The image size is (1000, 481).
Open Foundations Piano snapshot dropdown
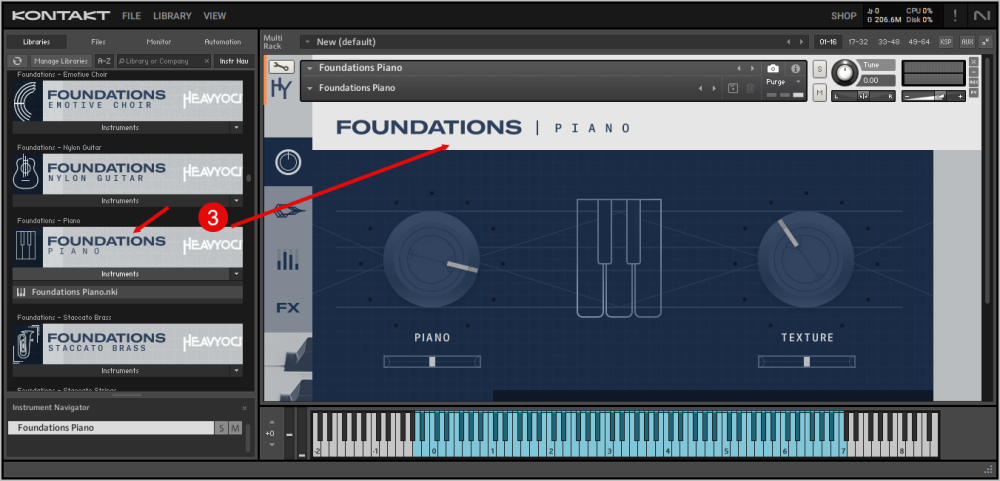click(x=310, y=89)
